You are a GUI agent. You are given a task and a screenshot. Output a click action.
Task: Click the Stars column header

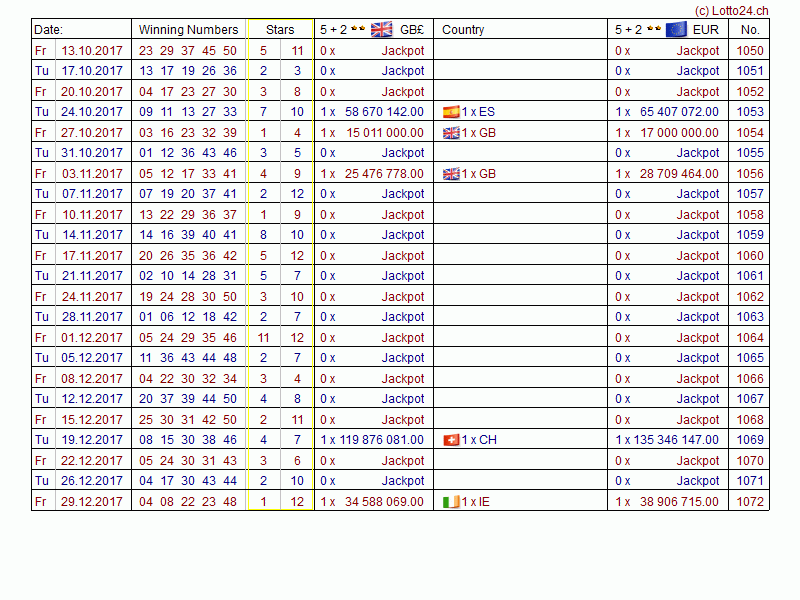coord(280,30)
